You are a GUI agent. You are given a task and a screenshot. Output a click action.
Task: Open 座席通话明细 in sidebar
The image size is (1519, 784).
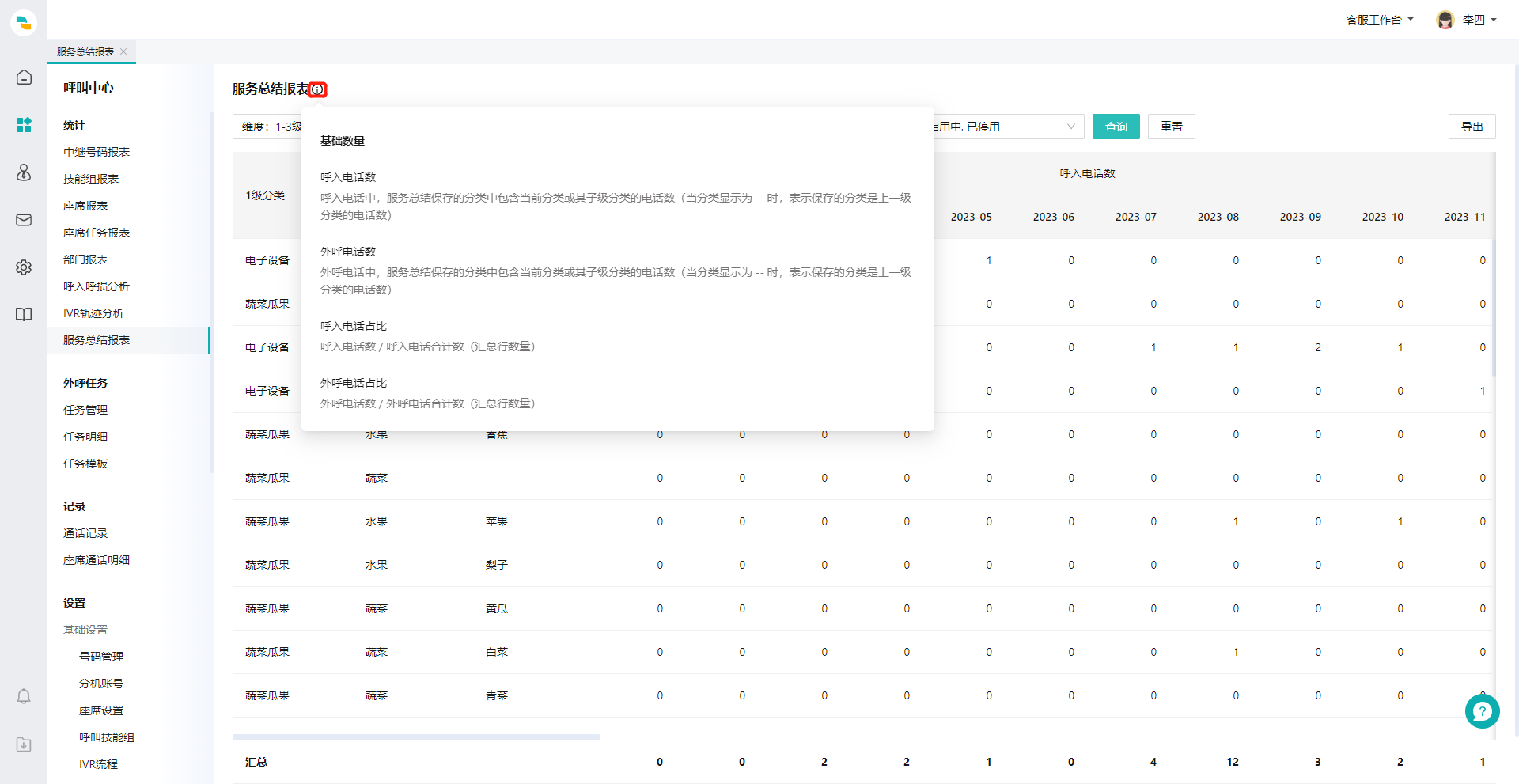click(97, 560)
